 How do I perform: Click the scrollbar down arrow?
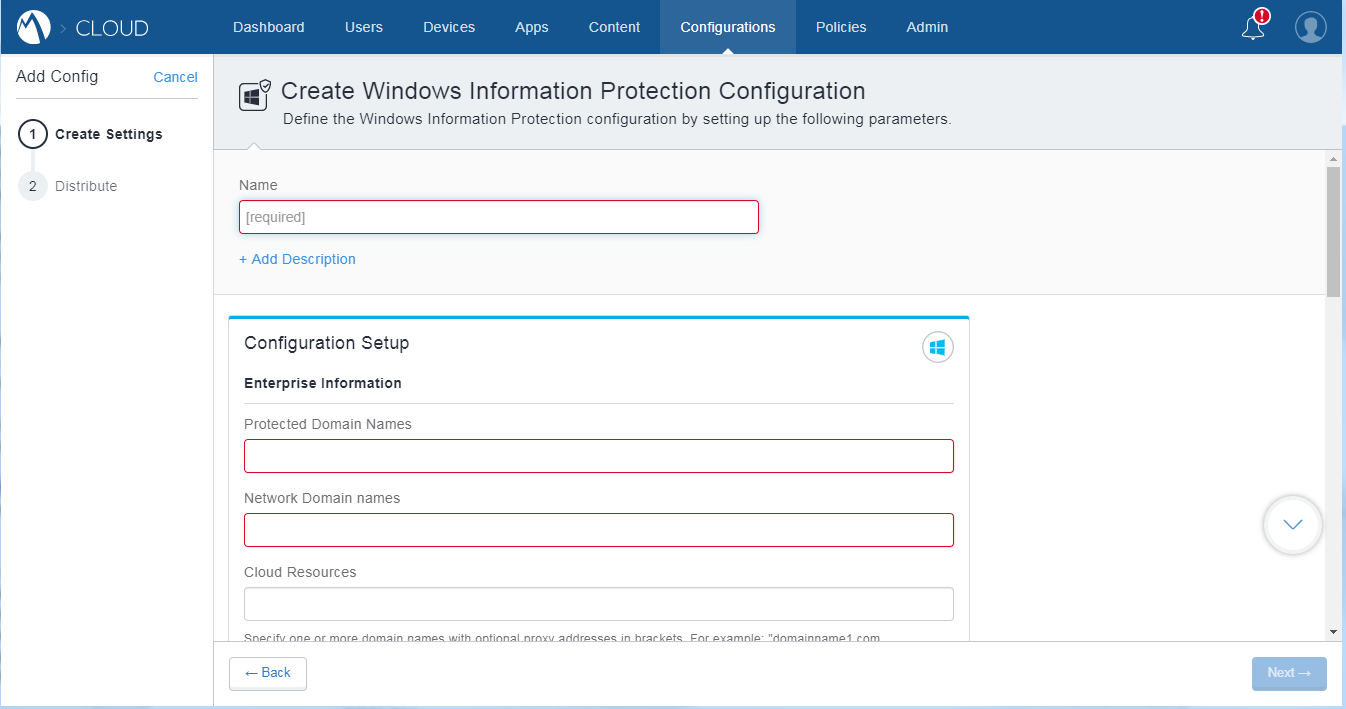pos(1332,632)
